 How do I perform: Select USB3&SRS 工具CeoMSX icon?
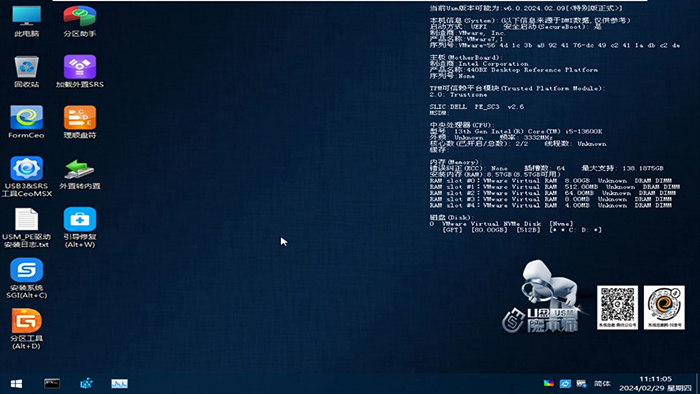pos(27,176)
